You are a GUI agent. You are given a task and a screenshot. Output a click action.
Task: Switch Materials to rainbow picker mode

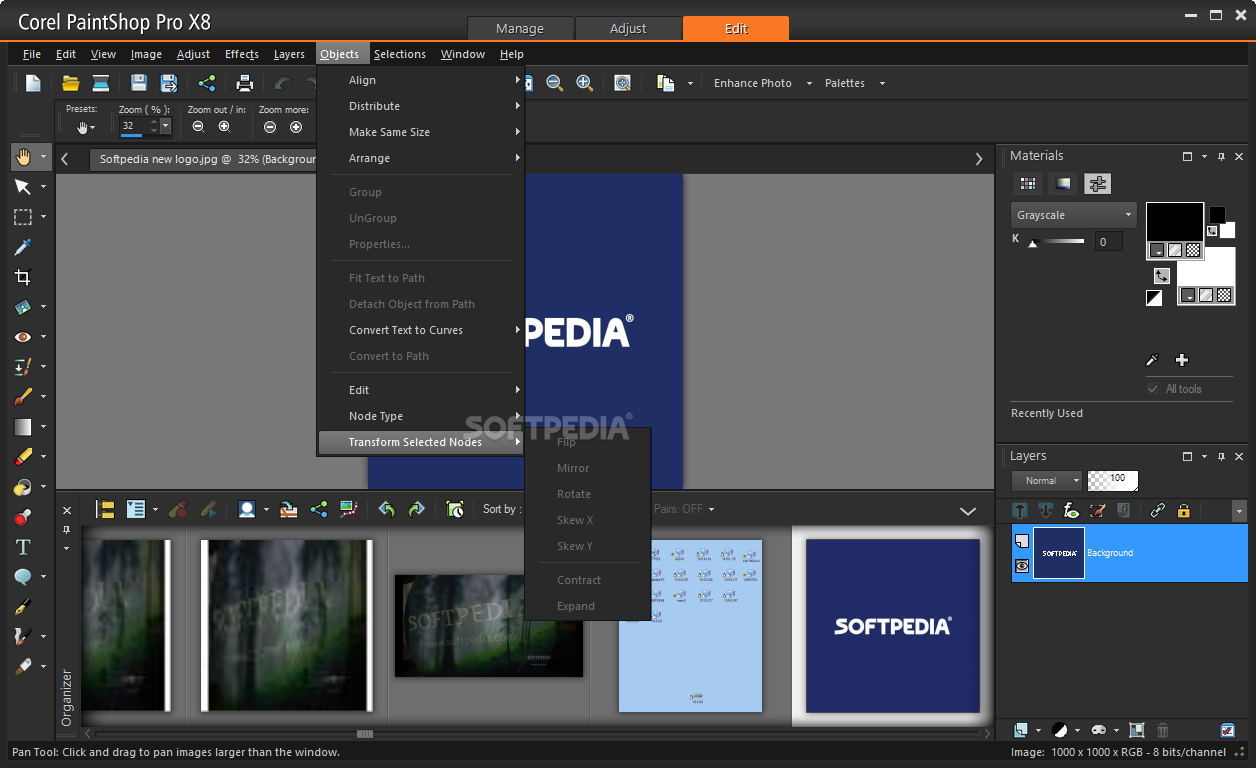(x=1063, y=184)
